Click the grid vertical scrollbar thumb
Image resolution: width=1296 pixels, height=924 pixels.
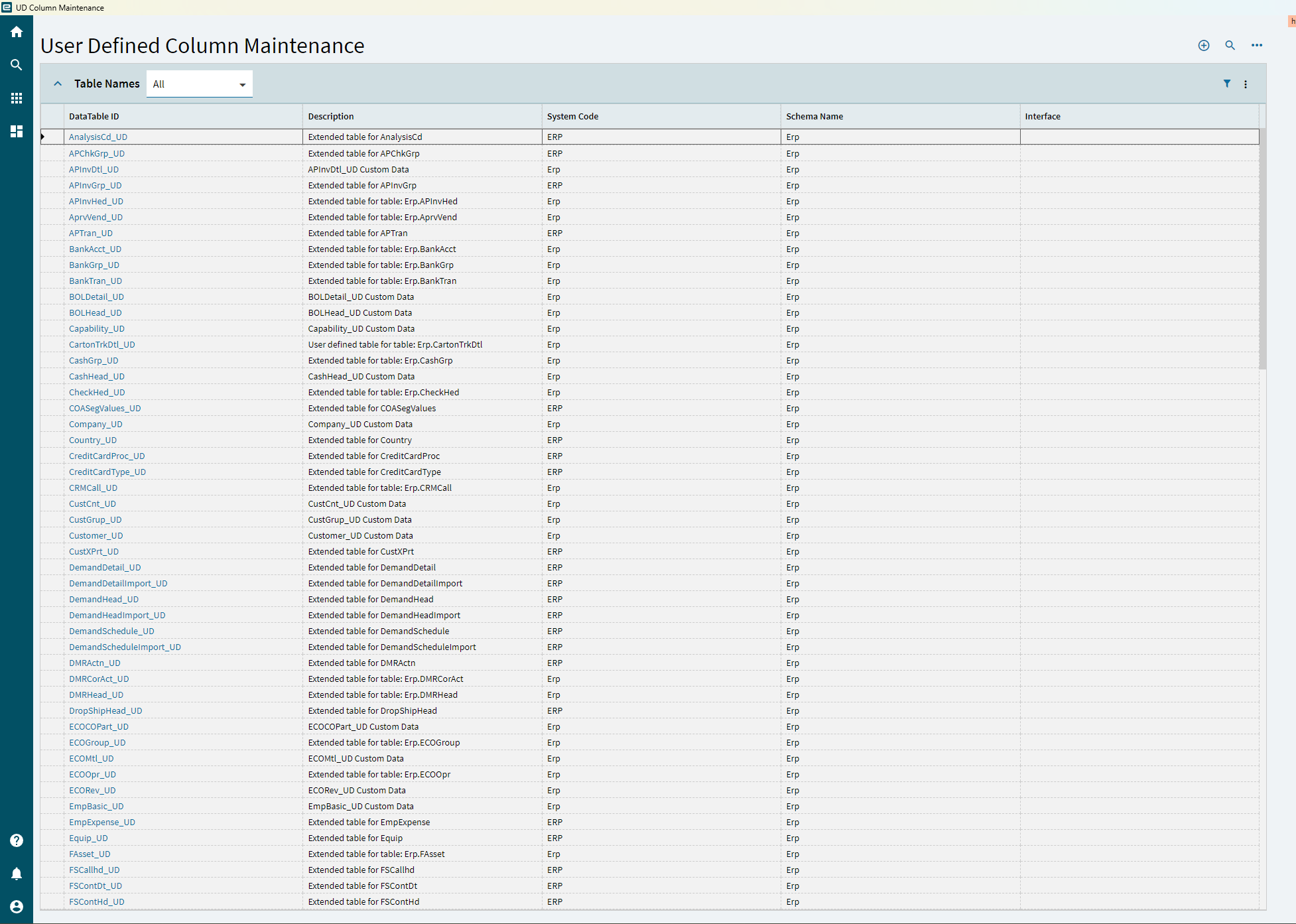click(x=1263, y=249)
